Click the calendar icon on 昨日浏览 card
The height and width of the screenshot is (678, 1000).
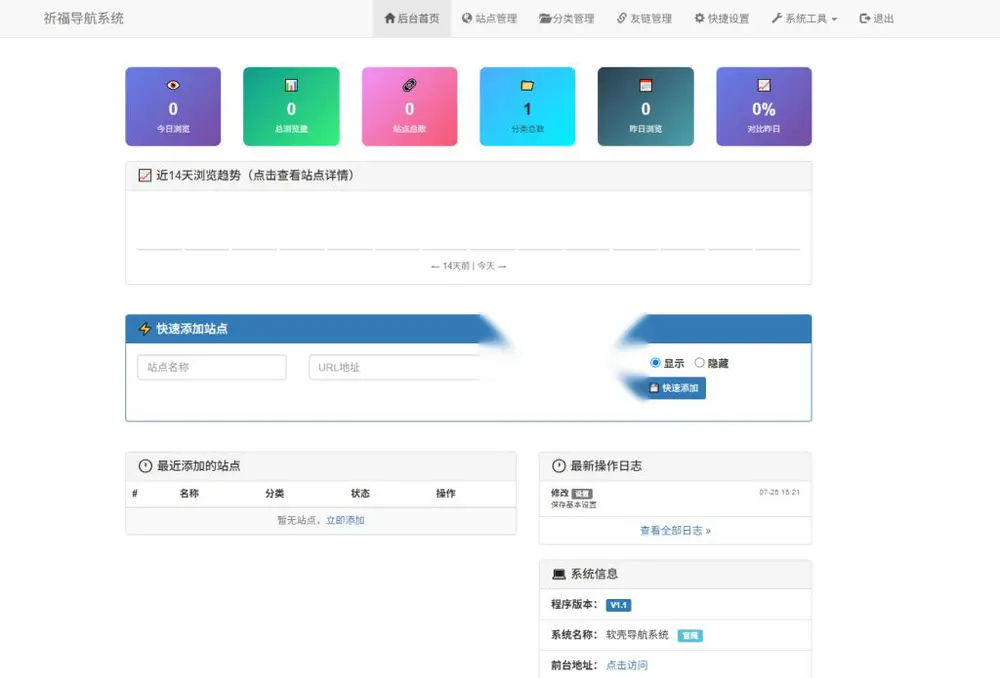tap(645, 85)
